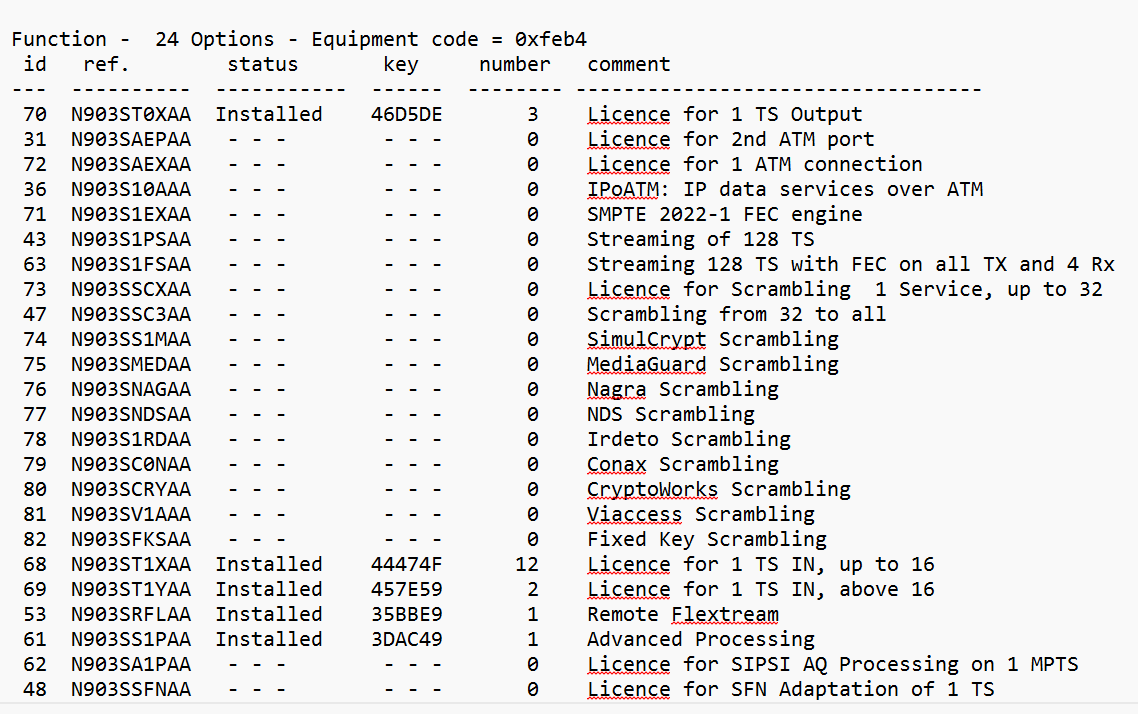
Task: Click the 'comment' column header
Action: point(629,65)
